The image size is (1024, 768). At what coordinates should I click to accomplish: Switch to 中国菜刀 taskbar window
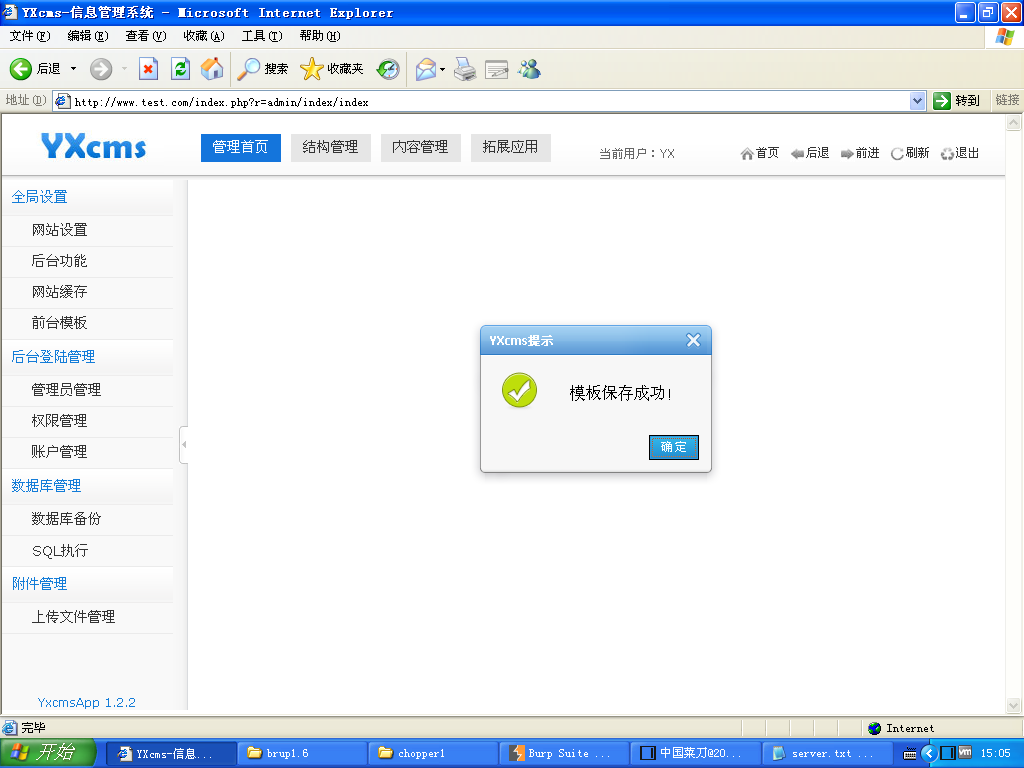[x=696, y=753]
